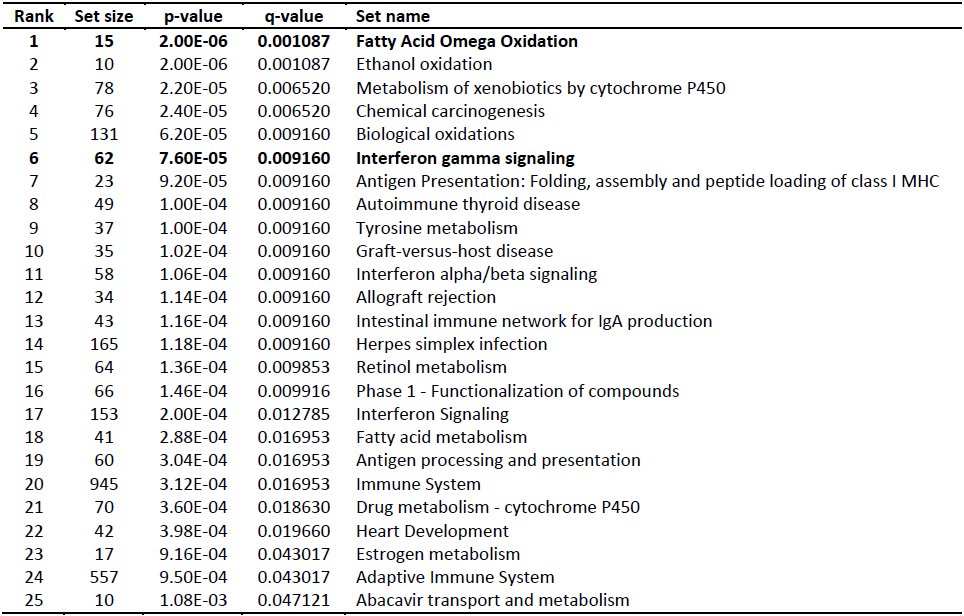This screenshot has width=964, height=616.
Task: Click the 'p-value' column header
Action: [193, 17]
